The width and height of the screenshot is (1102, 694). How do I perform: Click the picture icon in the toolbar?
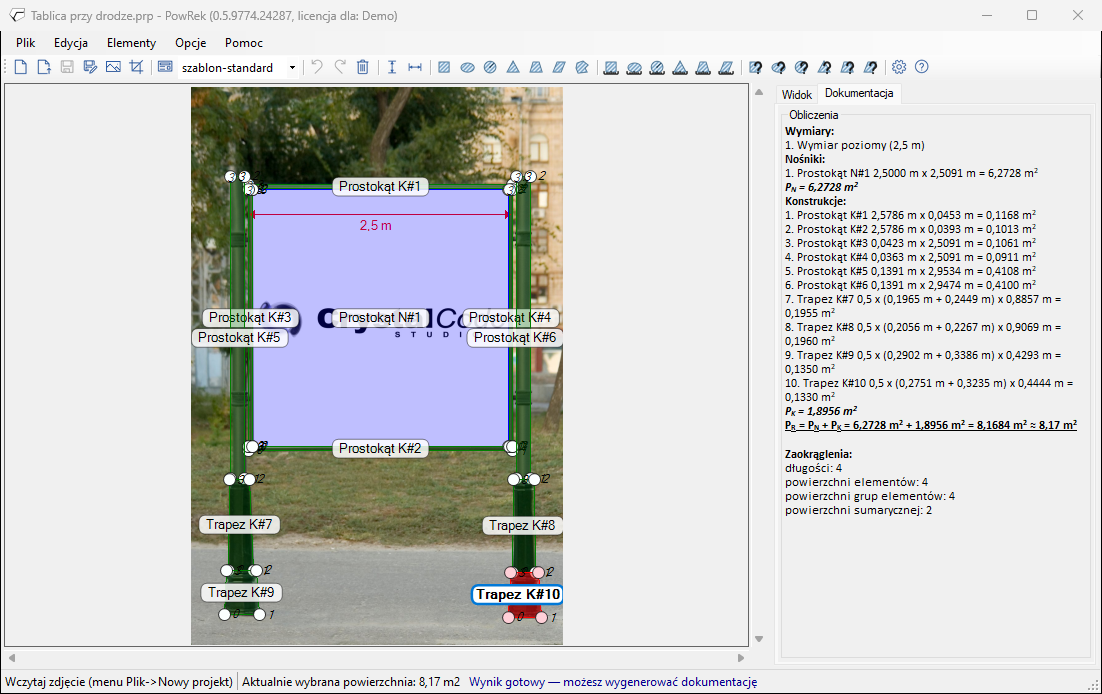(113, 68)
